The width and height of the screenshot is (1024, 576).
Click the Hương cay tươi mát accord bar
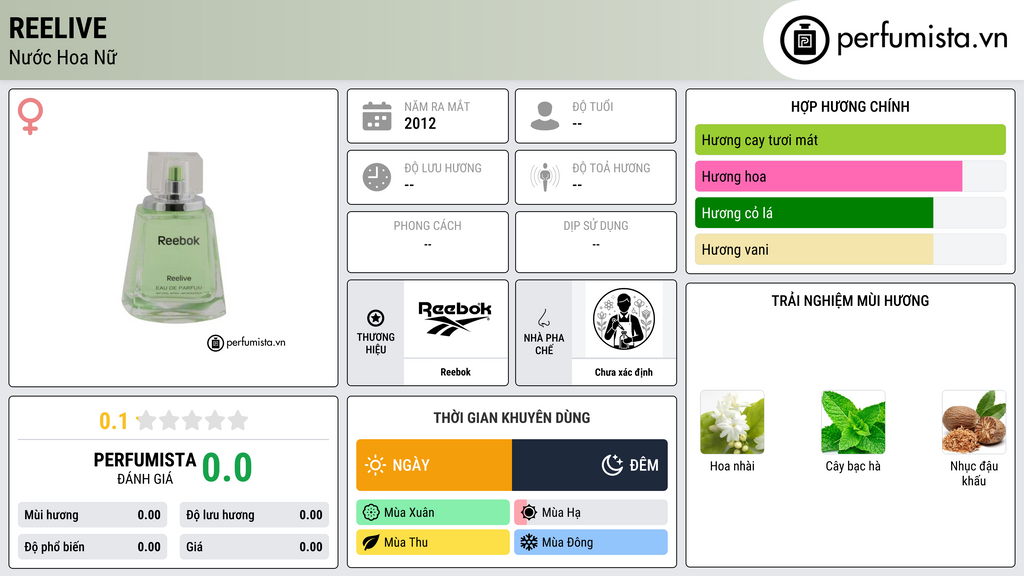850,140
